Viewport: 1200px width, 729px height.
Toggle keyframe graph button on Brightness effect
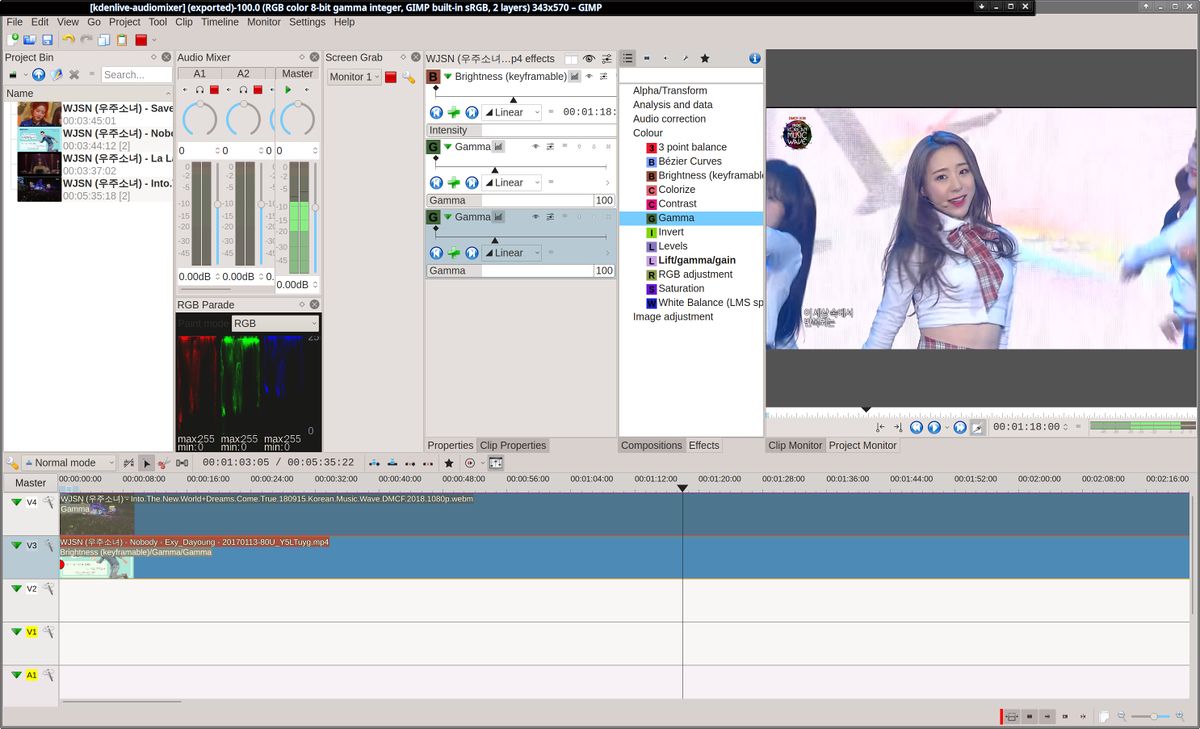575,76
